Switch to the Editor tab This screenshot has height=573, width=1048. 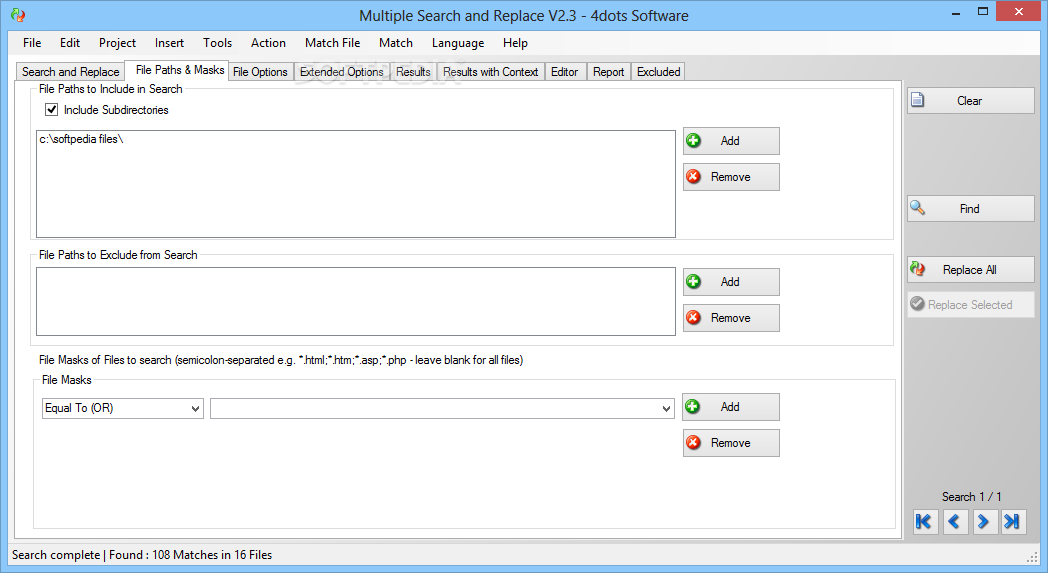coord(564,72)
